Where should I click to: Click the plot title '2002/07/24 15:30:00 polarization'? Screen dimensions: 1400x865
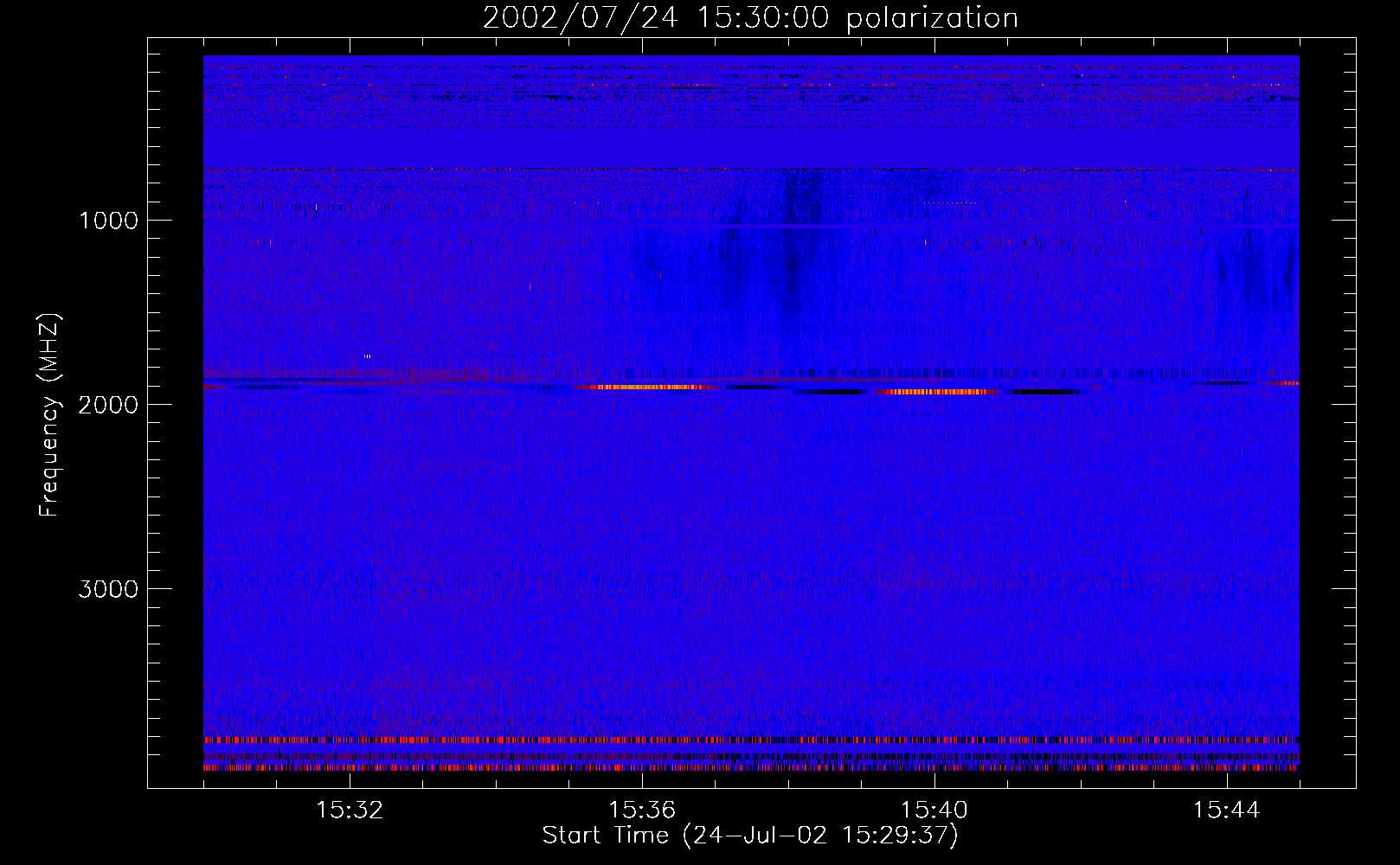pos(750,18)
